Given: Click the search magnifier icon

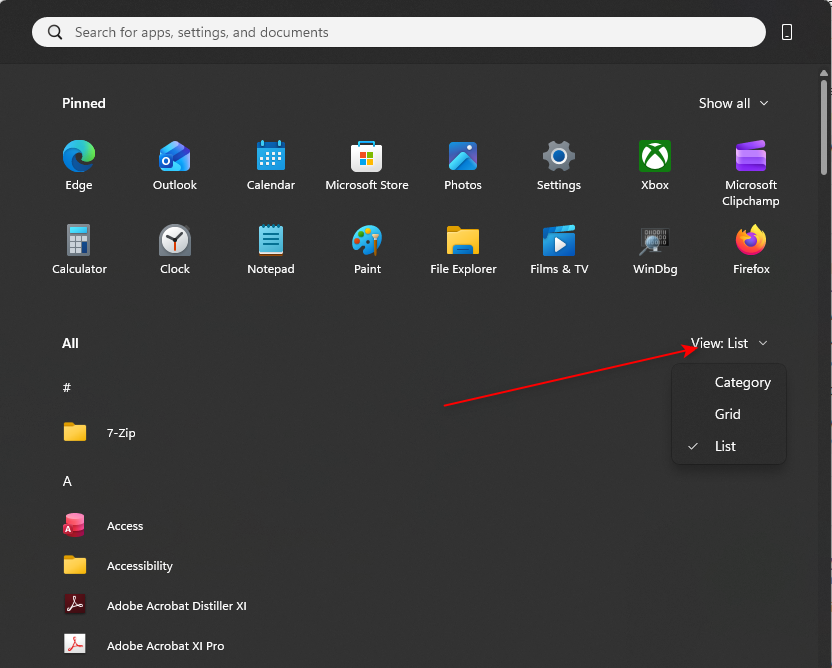Looking at the screenshot, I should click(x=55, y=32).
